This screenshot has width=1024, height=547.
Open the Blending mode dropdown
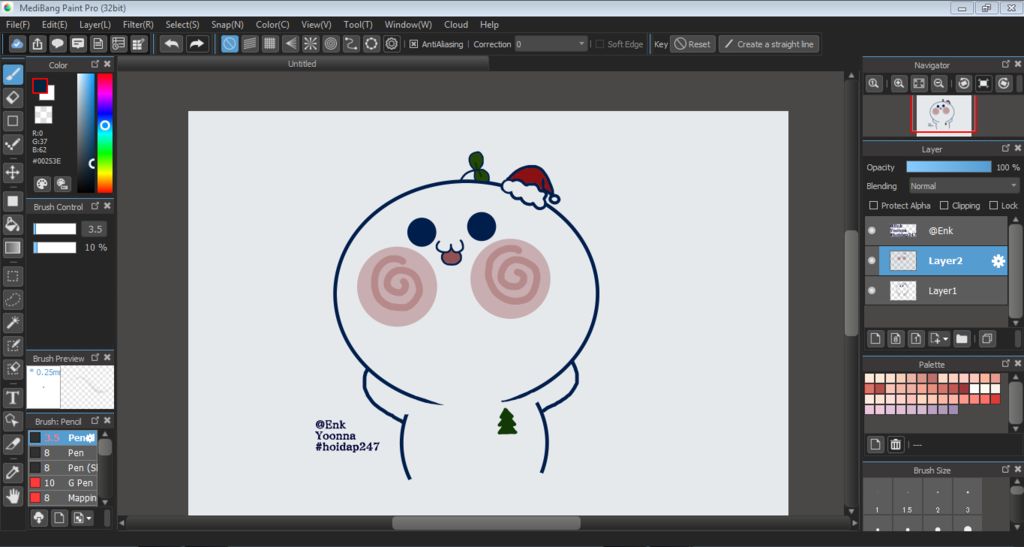click(964, 186)
